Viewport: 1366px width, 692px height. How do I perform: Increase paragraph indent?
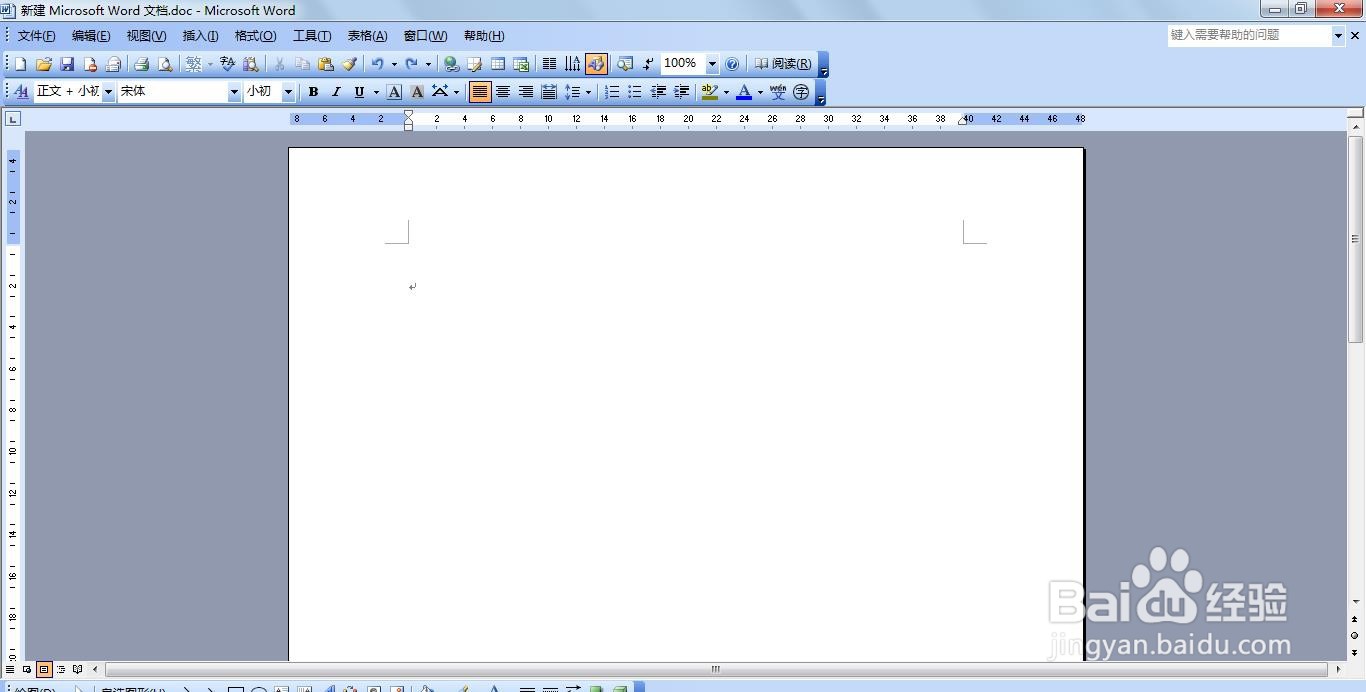682,92
